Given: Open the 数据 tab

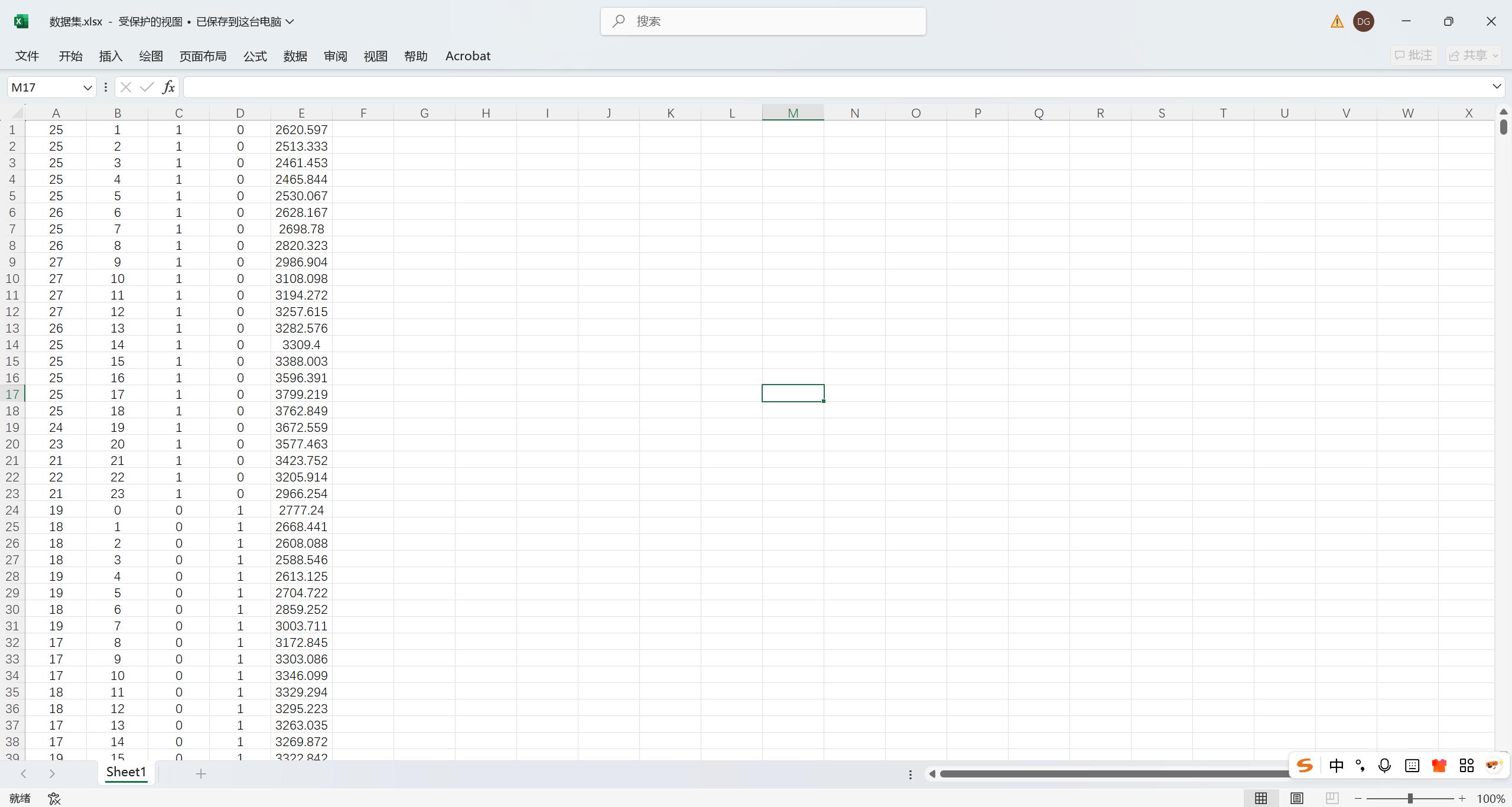Looking at the screenshot, I should pos(295,56).
